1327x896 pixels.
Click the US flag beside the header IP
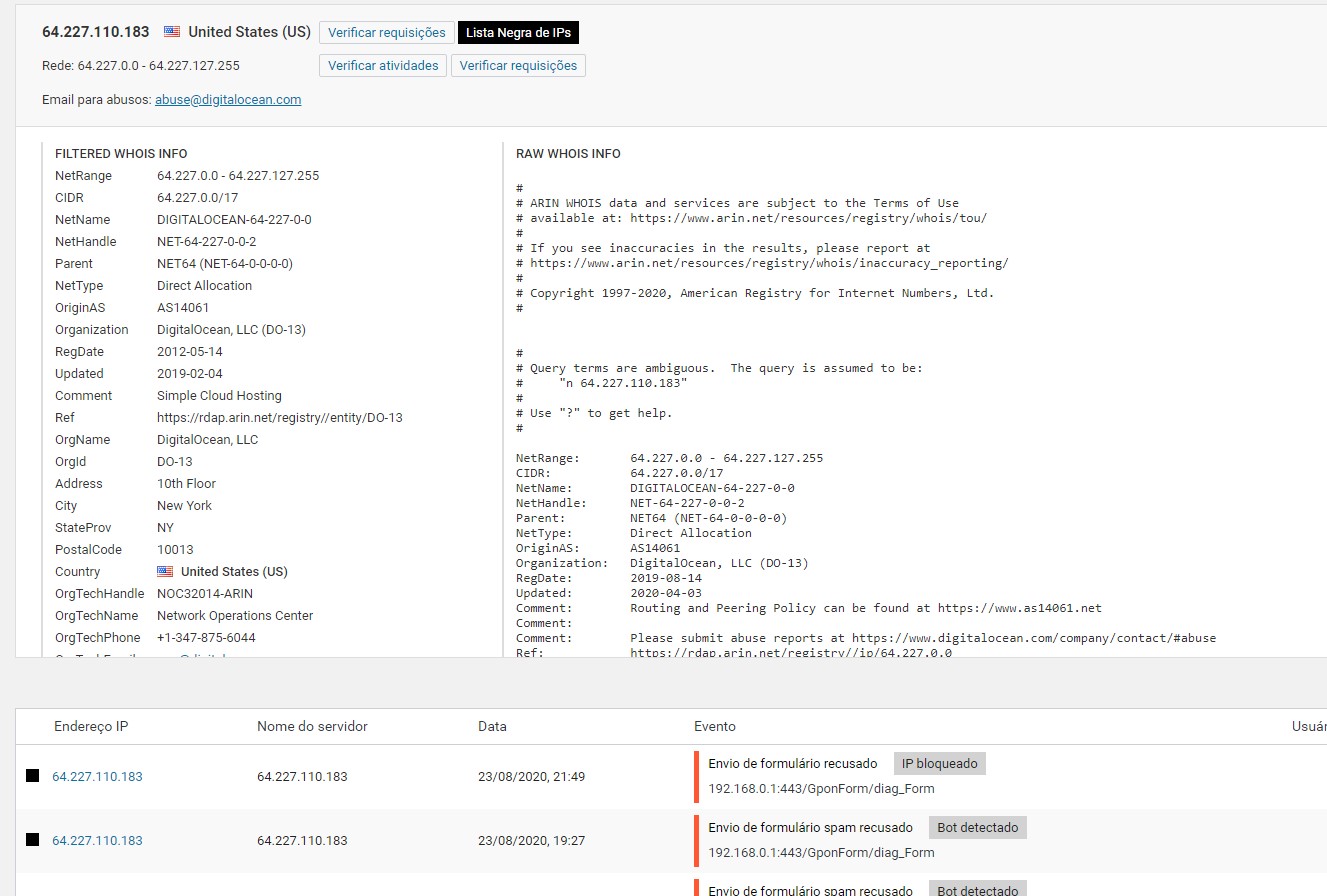172,32
